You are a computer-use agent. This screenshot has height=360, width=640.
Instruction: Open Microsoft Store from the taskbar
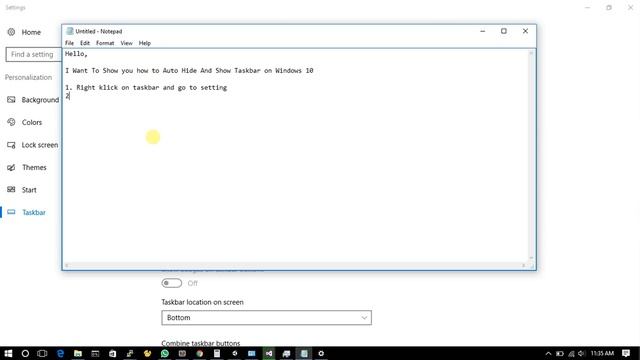pyautogui.click(x=112, y=353)
